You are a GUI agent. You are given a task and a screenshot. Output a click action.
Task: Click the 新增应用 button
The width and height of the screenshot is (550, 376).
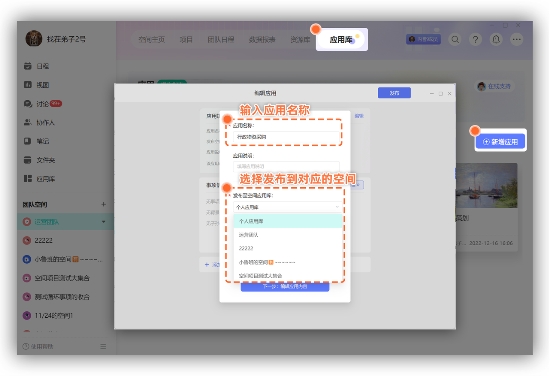pyautogui.click(x=501, y=142)
